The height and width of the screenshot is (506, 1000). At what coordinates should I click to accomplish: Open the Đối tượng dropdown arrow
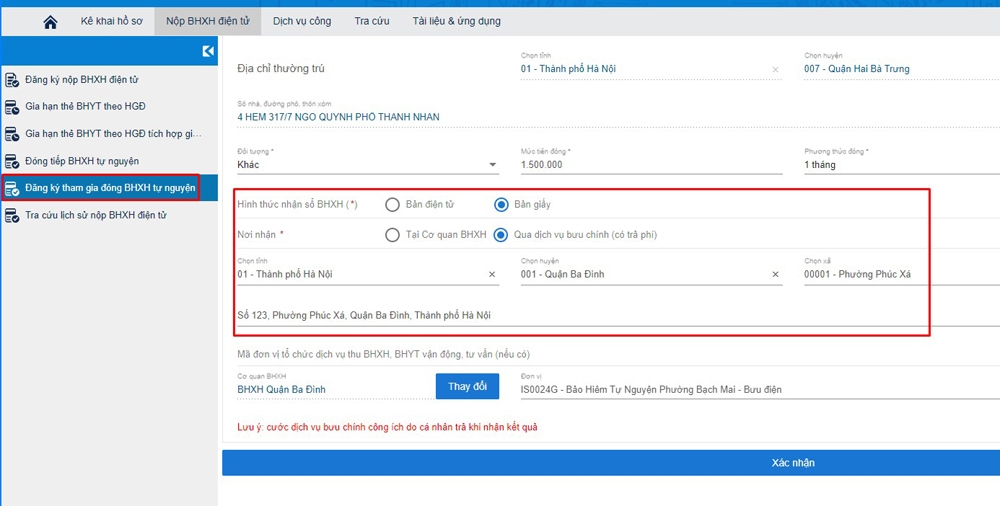[x=493, y=165]
